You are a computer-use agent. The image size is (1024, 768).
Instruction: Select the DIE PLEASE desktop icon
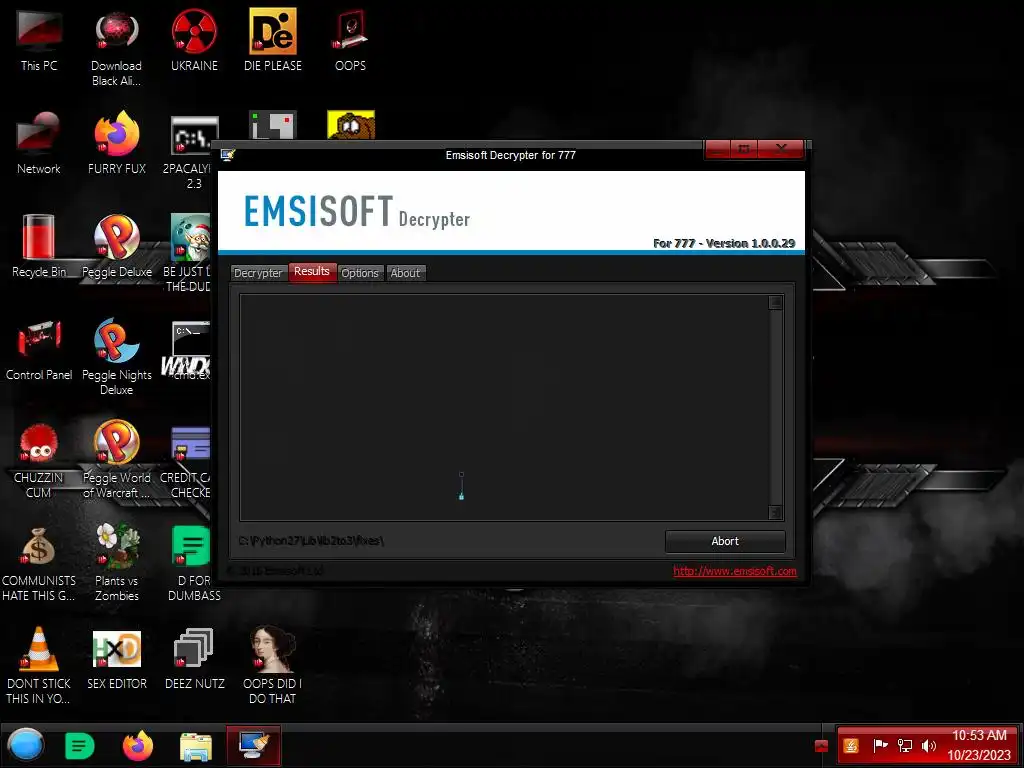(x=272, y=40)
